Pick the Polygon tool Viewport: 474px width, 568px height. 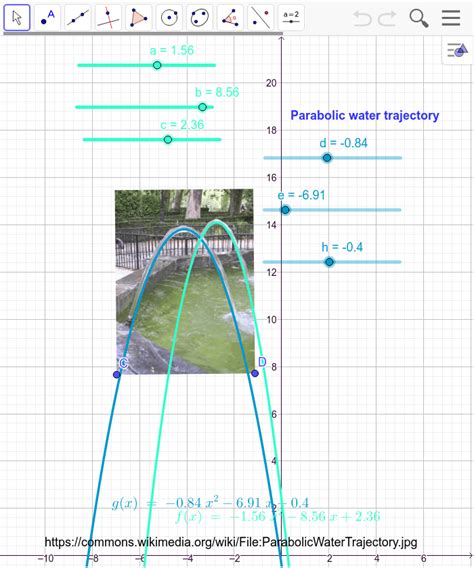[x=139, y=17]
